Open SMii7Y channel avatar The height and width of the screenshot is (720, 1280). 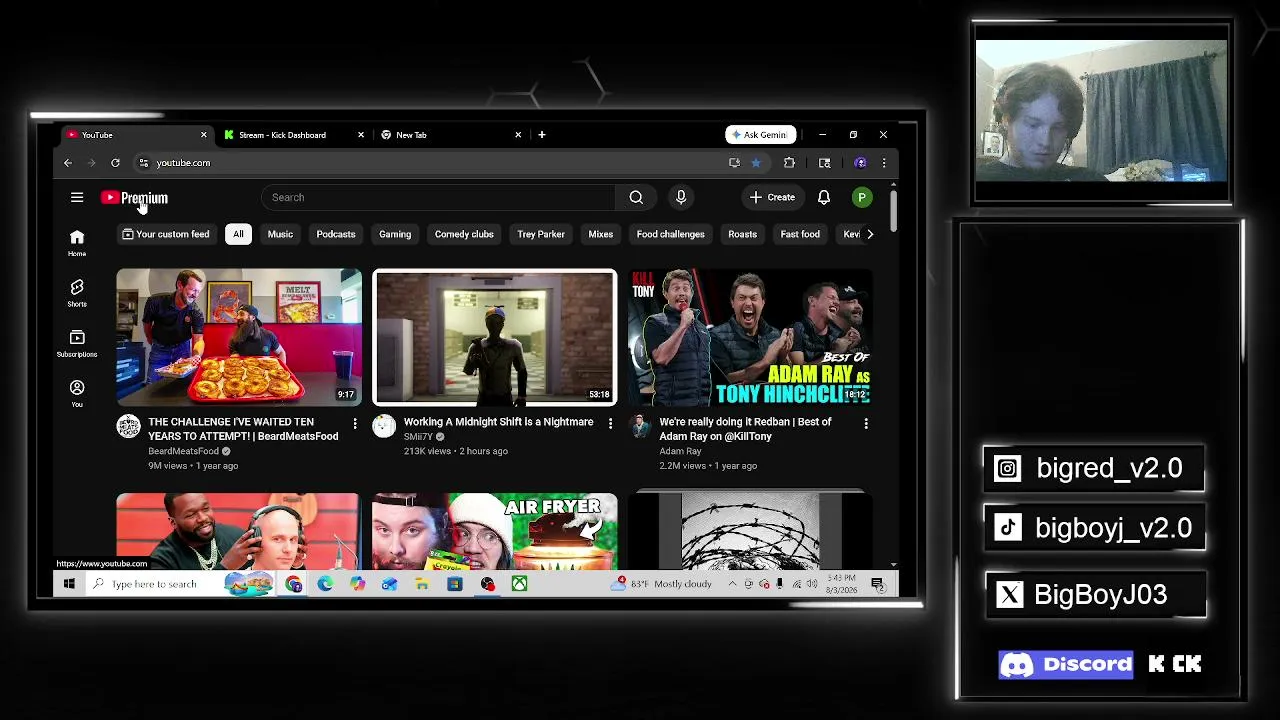[x=384, y=427]
